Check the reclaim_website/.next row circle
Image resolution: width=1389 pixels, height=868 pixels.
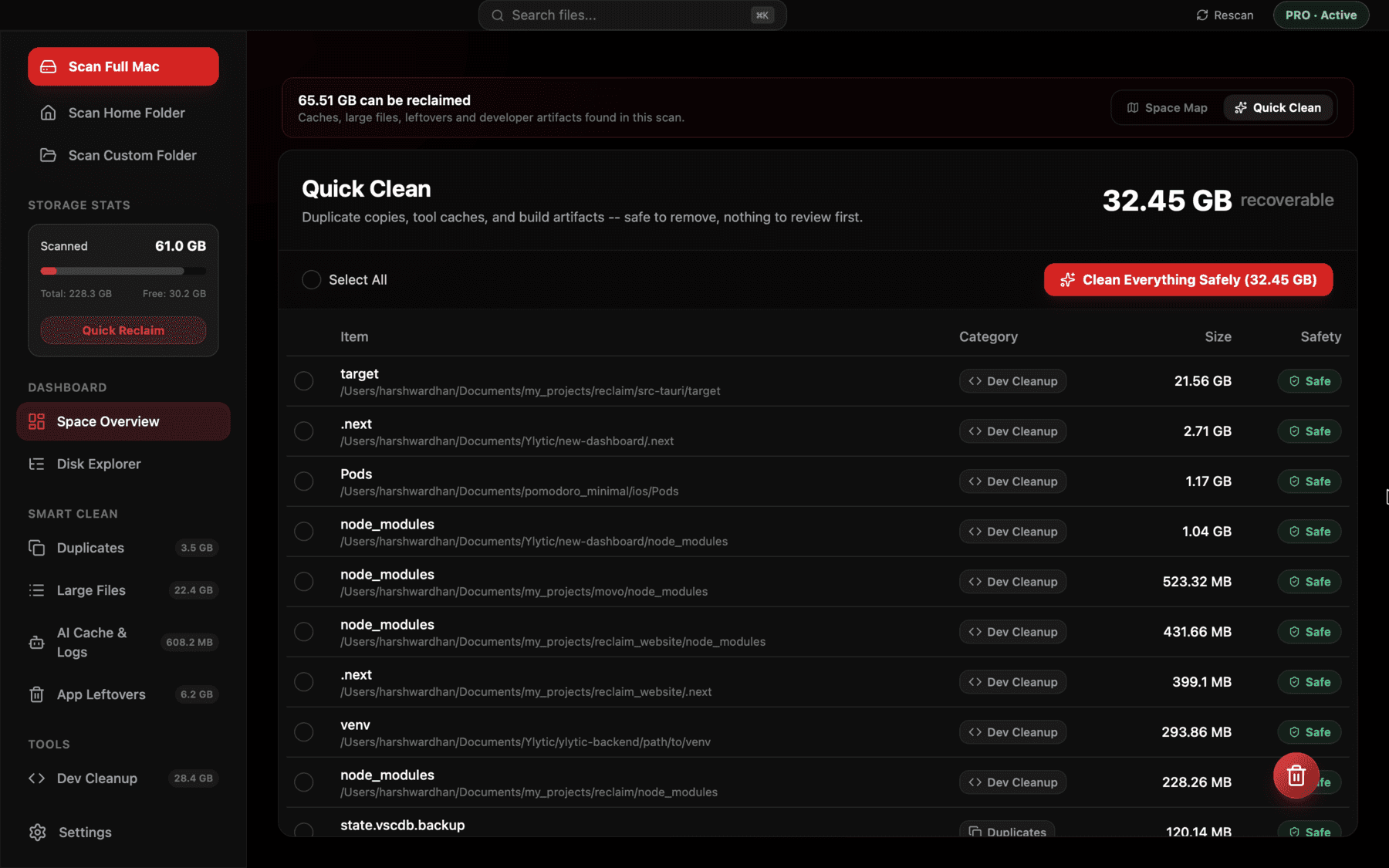pos(304,682)
